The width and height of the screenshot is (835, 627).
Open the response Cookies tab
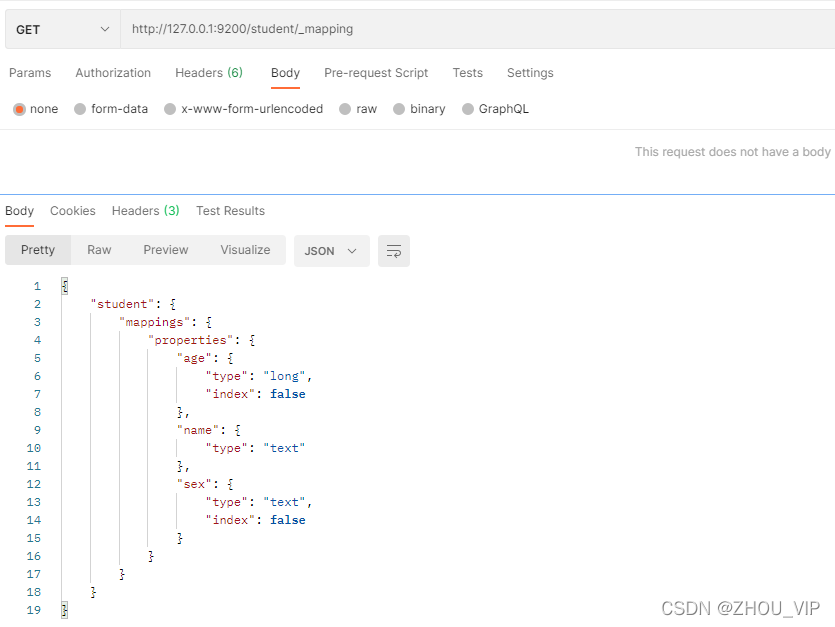(x=73, y=211)
